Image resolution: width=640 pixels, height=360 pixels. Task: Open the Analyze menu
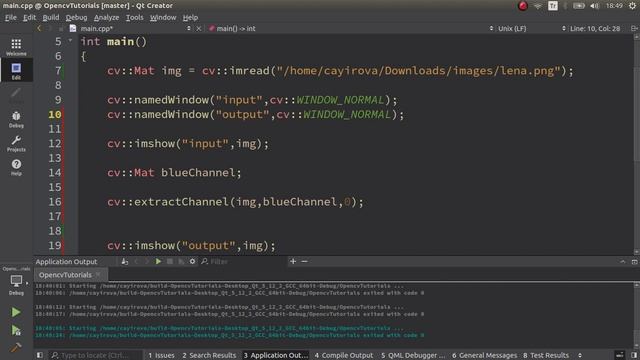coord(107,18)
